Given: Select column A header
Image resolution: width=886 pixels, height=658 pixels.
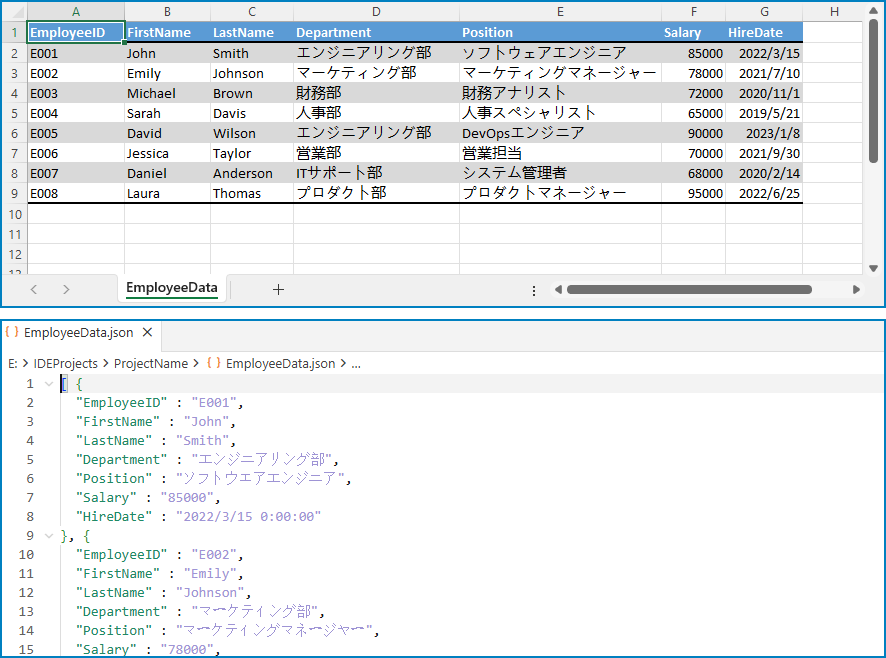Looking at the screenshot, I should click(x=76, y=11).
